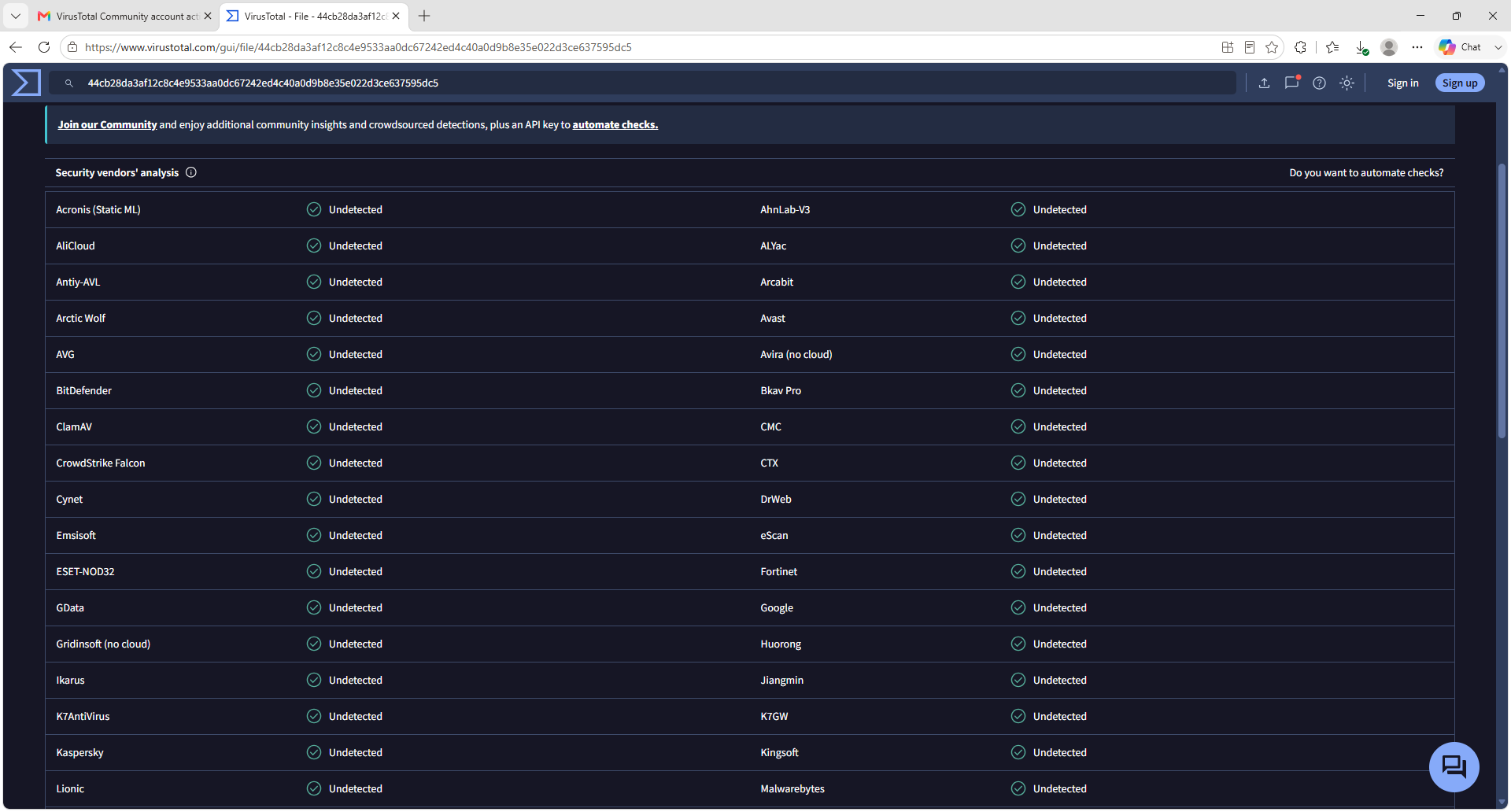Click the Malwarebytes undetected checkmark icon
The height and width of the screenshot is (812, 1511).
coord(1018,788)
